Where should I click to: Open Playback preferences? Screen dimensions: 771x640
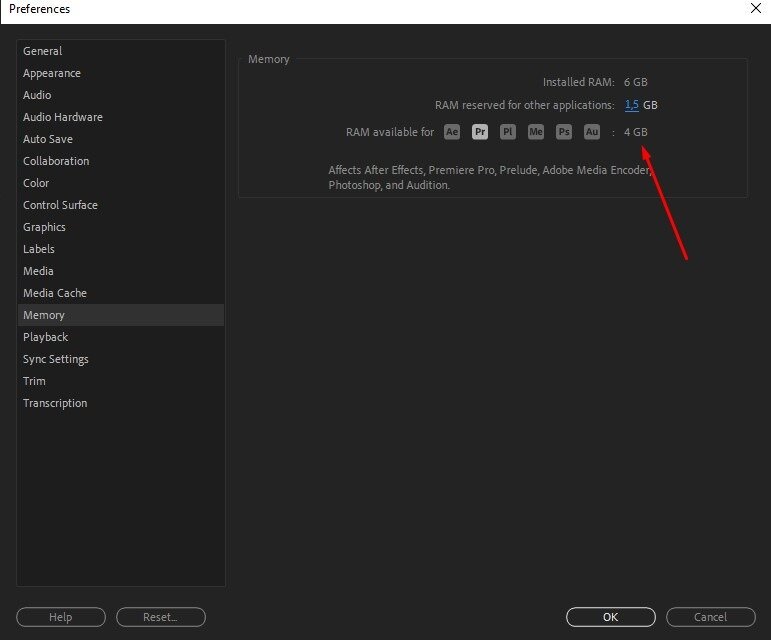(121, 337)
